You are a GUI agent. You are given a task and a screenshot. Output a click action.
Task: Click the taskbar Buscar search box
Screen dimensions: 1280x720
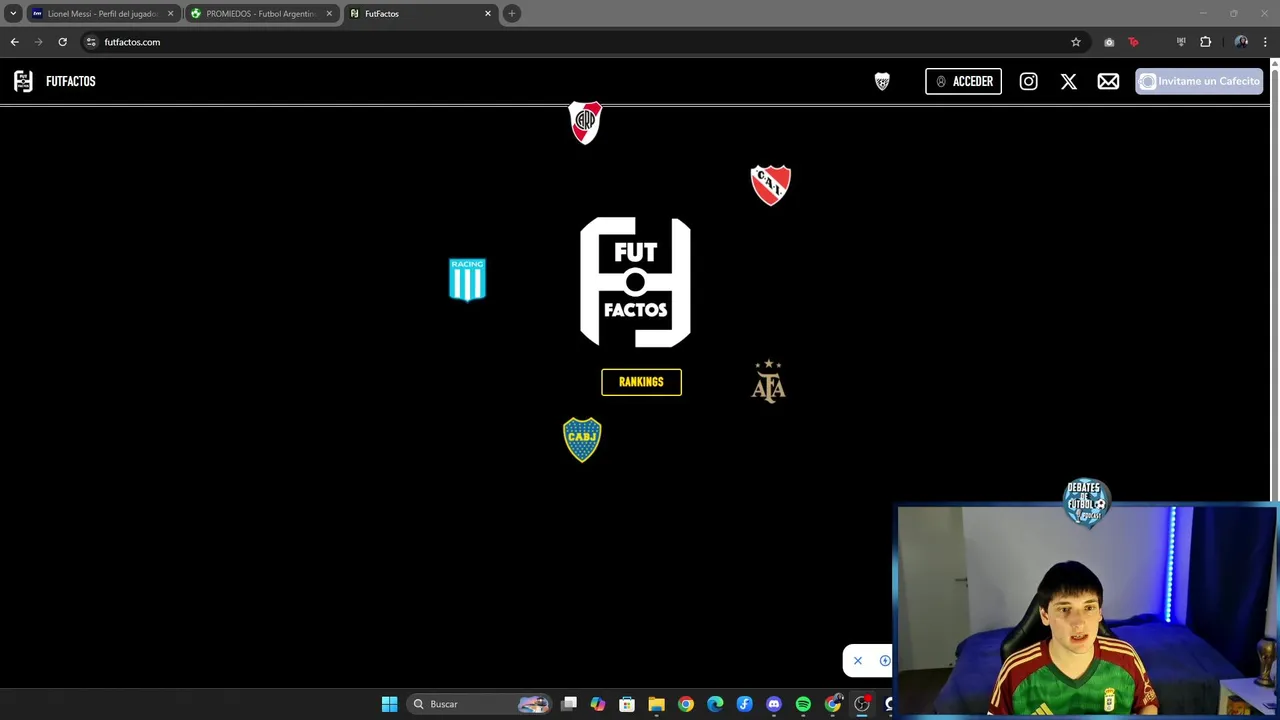(x=479, y=704)
